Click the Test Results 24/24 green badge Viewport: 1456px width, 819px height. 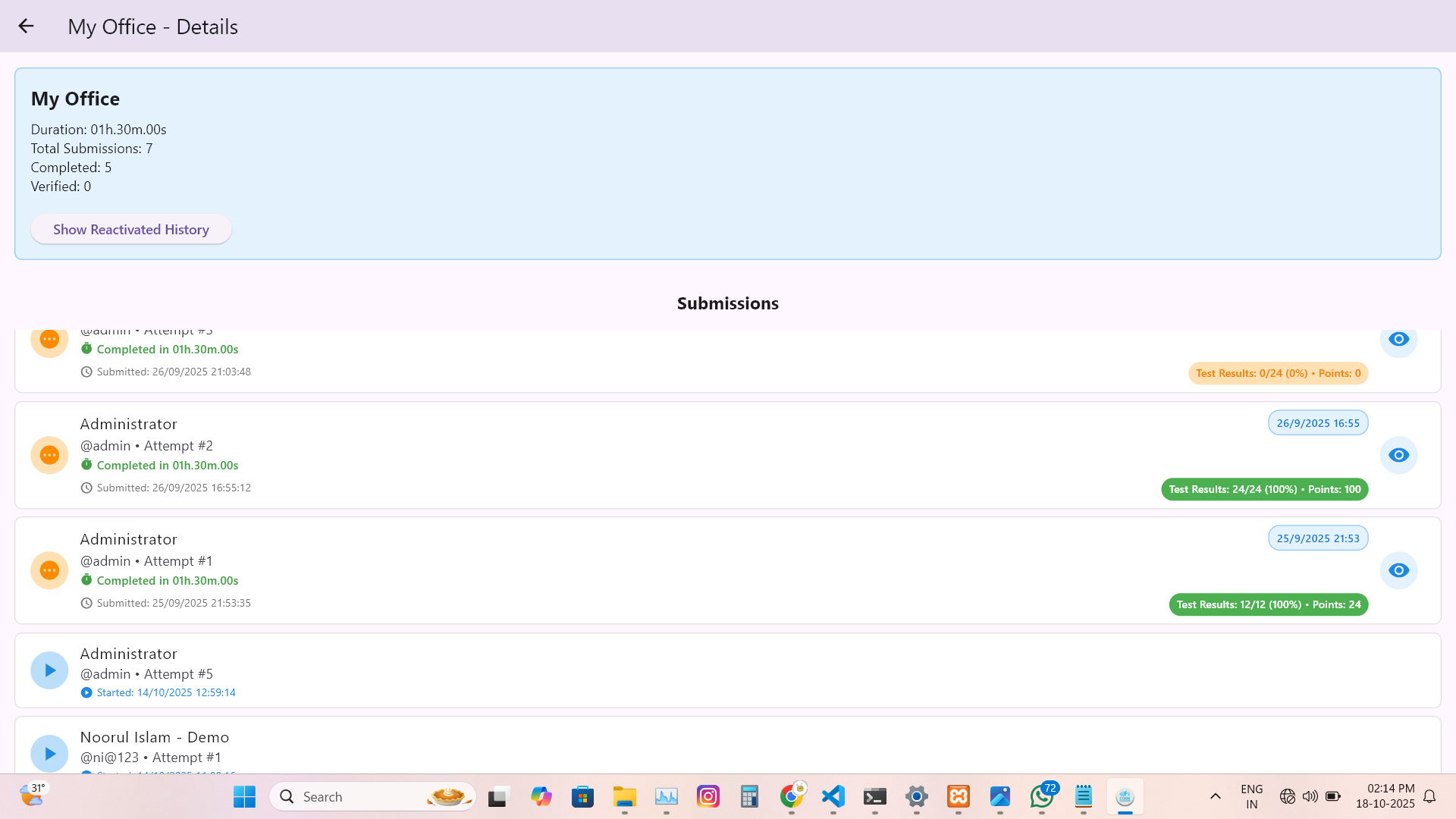tap(1264, 489)
